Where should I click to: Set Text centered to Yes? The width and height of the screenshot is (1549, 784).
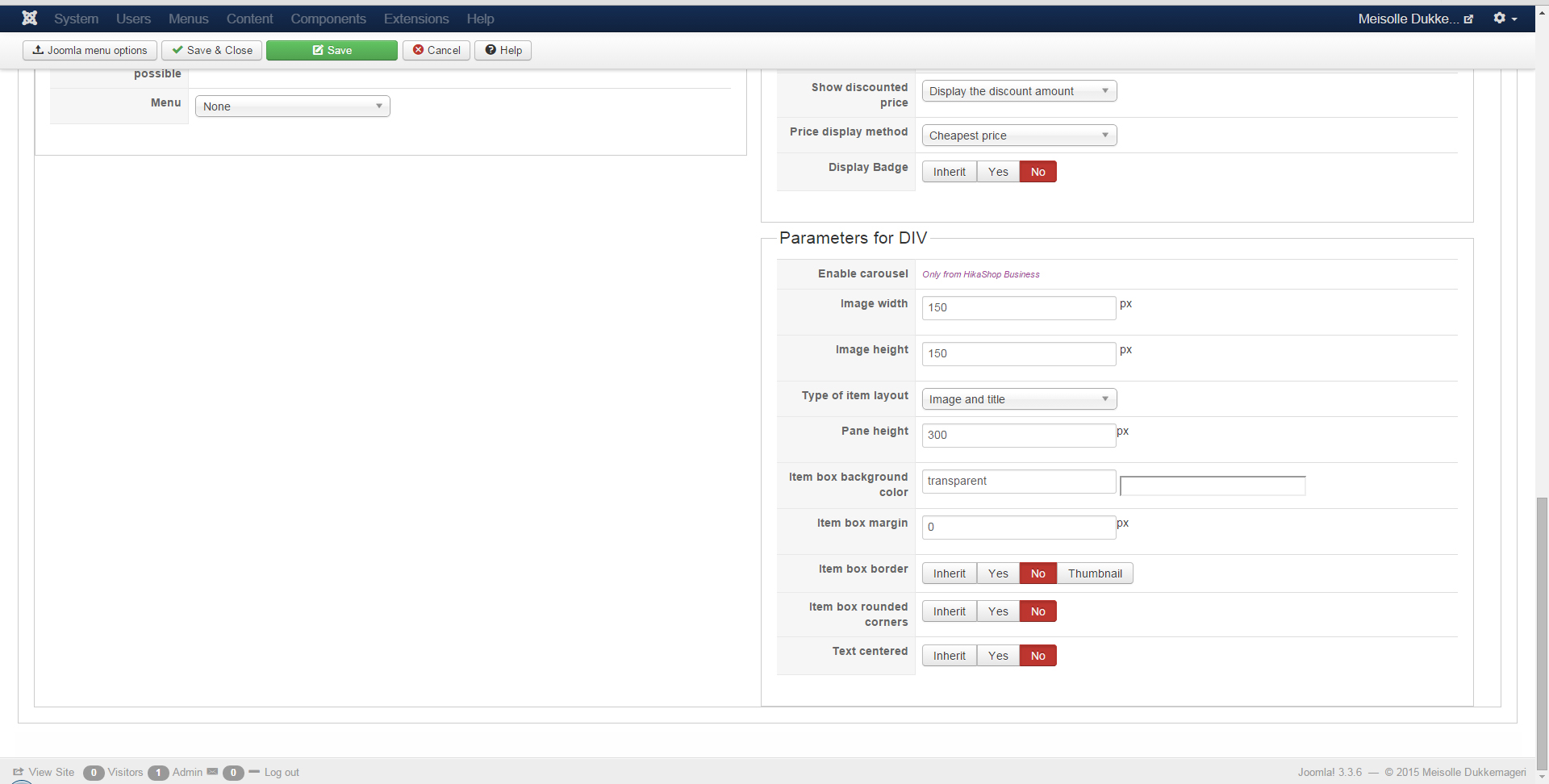pyautogui.click(x=998, y=656)
